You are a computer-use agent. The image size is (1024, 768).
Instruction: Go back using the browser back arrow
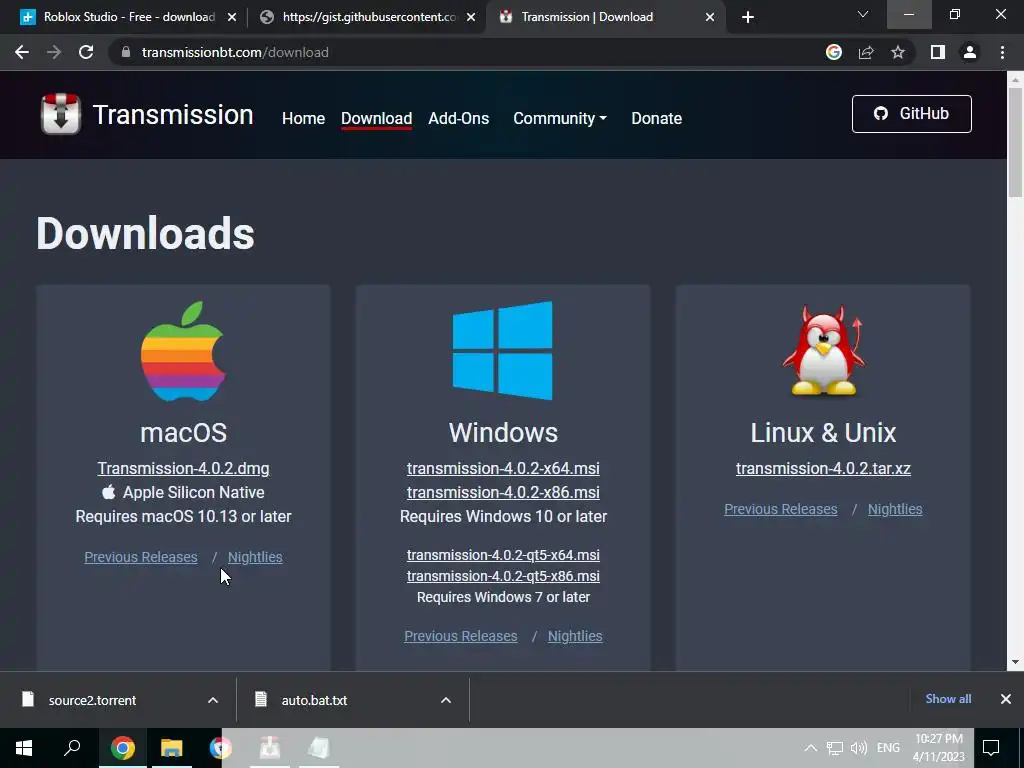(22, 52)
